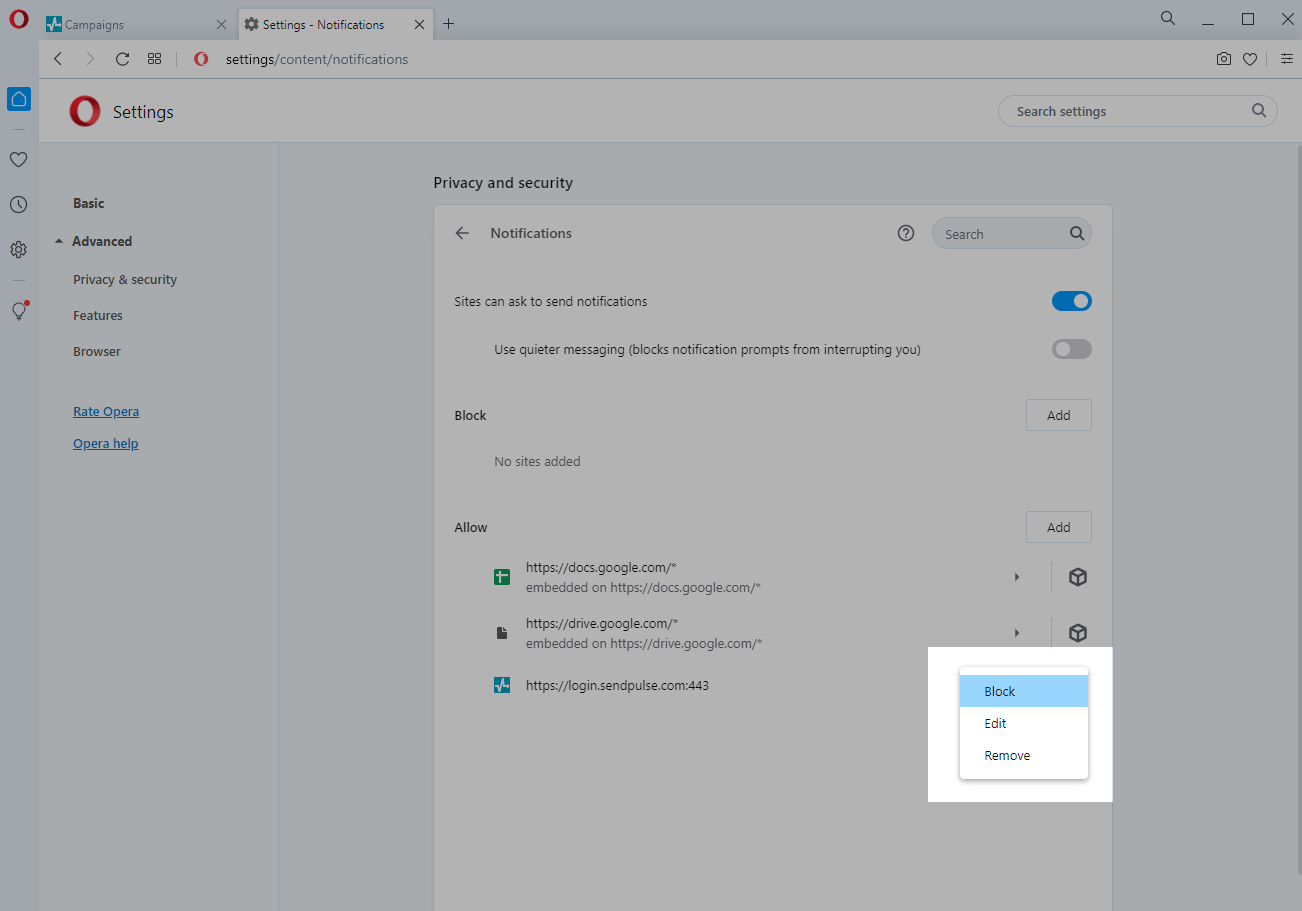
Task: Expand details arrow for drive.google.com
Action: point(1017,633)
